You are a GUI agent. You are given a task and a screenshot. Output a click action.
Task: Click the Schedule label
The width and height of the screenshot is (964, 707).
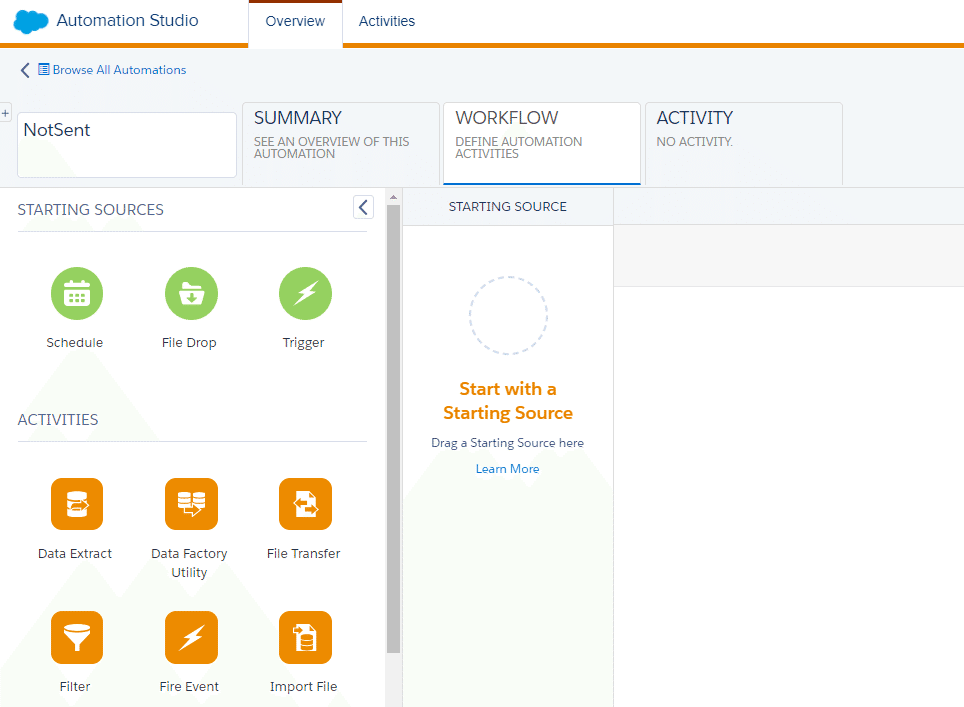(74, 342)
